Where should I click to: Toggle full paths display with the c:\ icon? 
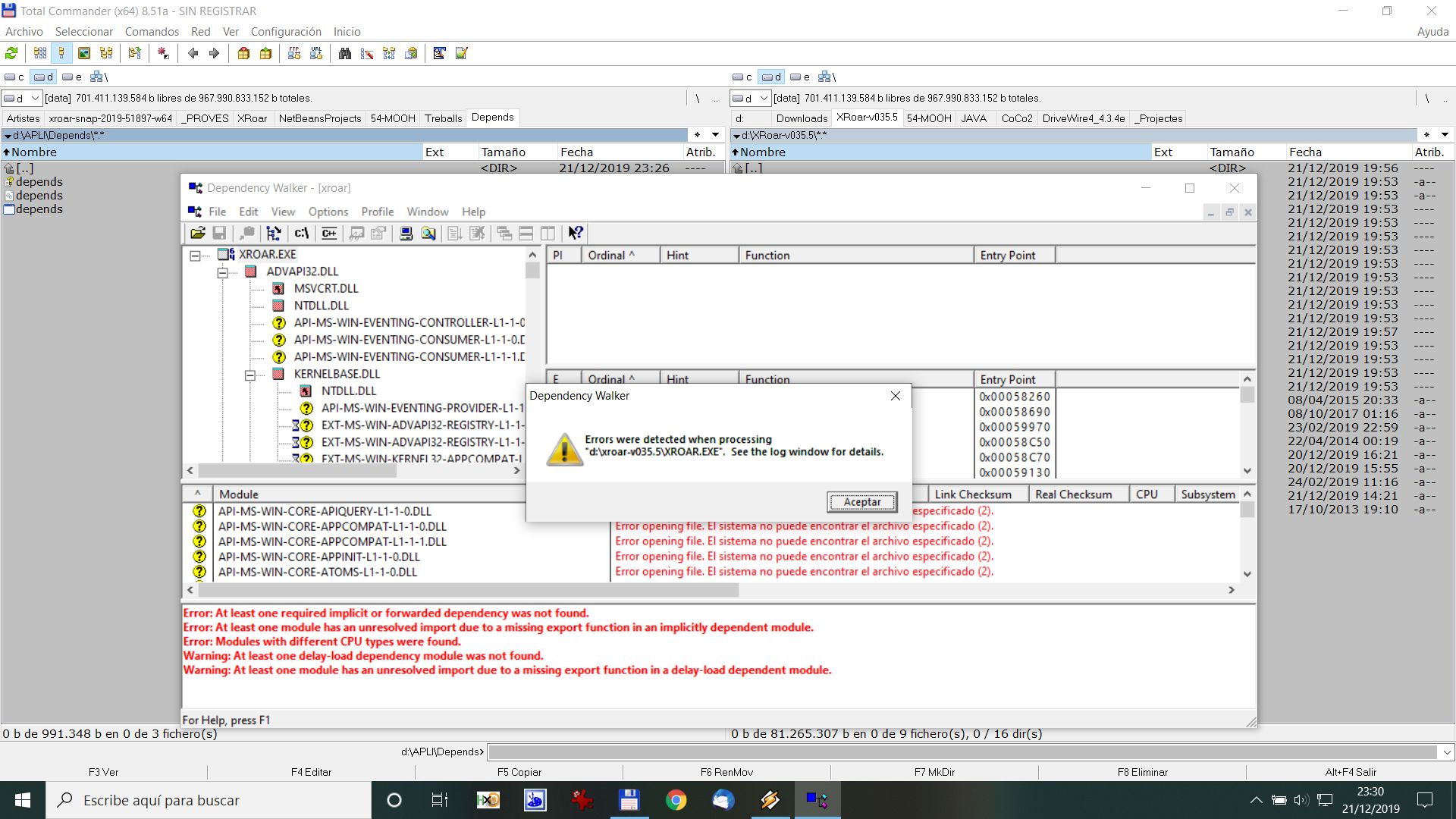(301, 233)
